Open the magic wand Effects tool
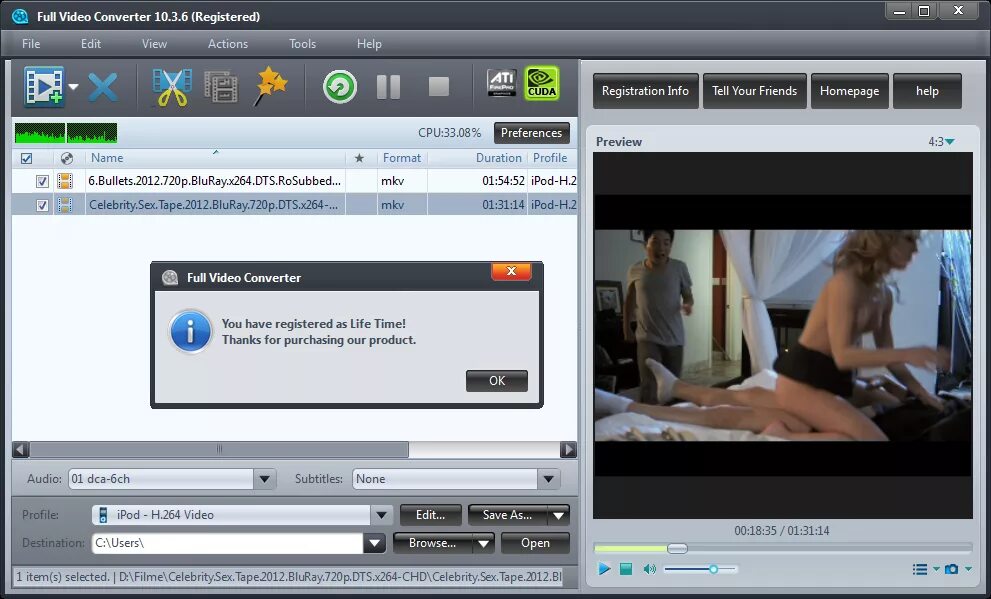 point(271,86)
